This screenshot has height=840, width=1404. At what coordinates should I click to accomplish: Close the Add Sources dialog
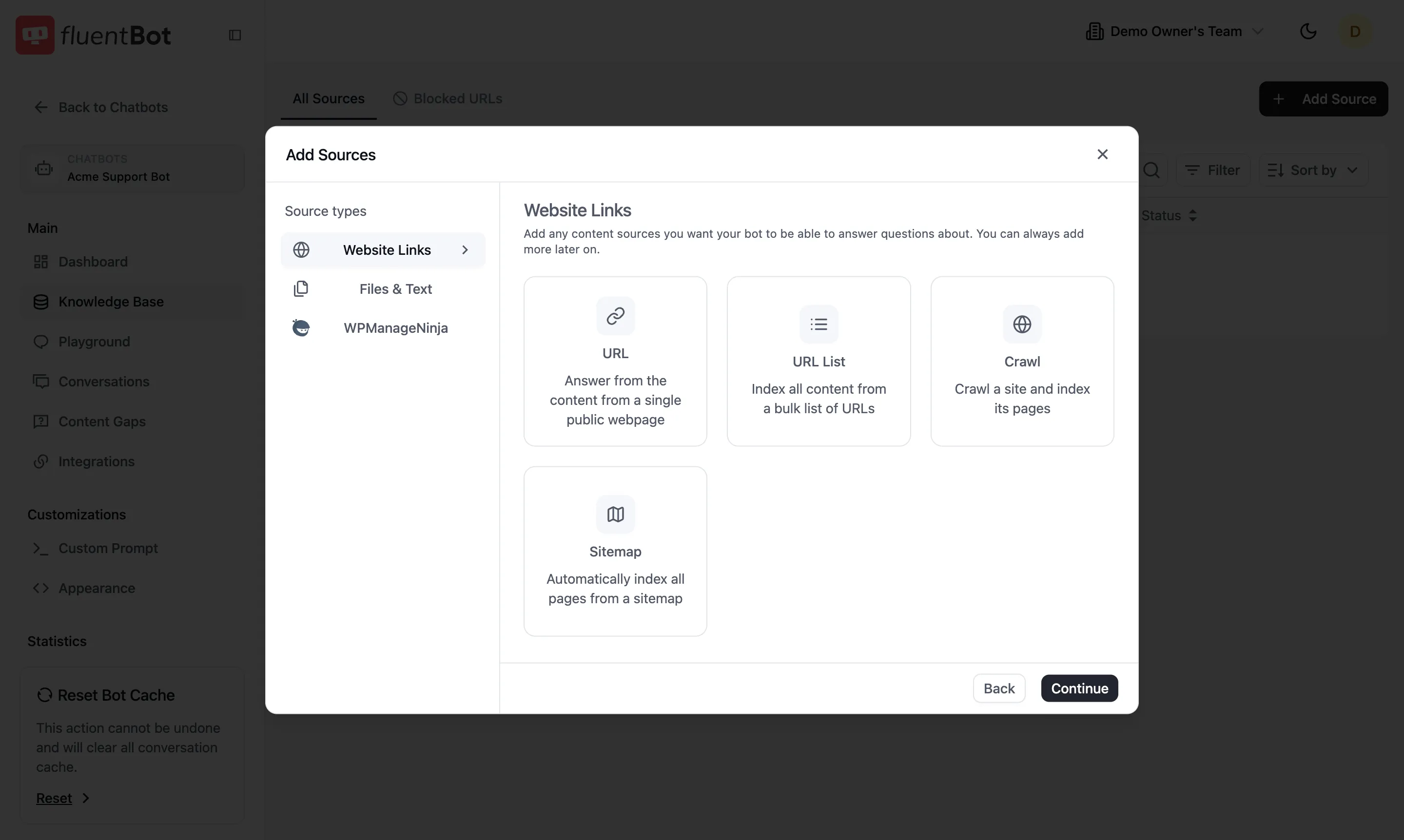tap(1102, 154)
